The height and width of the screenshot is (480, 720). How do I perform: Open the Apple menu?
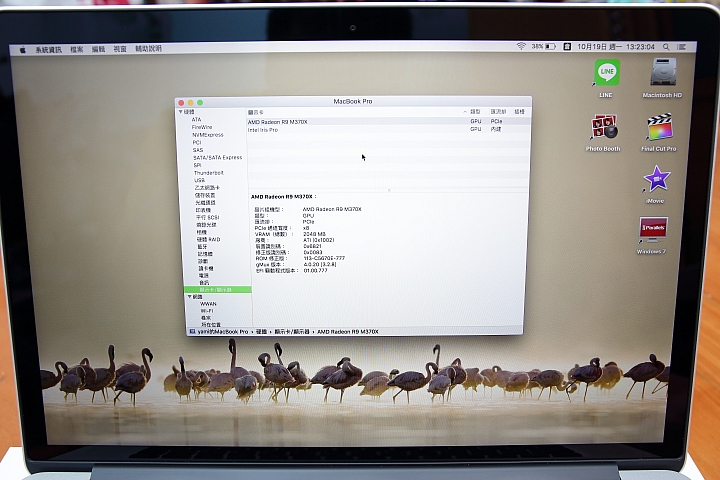[23, 50]
